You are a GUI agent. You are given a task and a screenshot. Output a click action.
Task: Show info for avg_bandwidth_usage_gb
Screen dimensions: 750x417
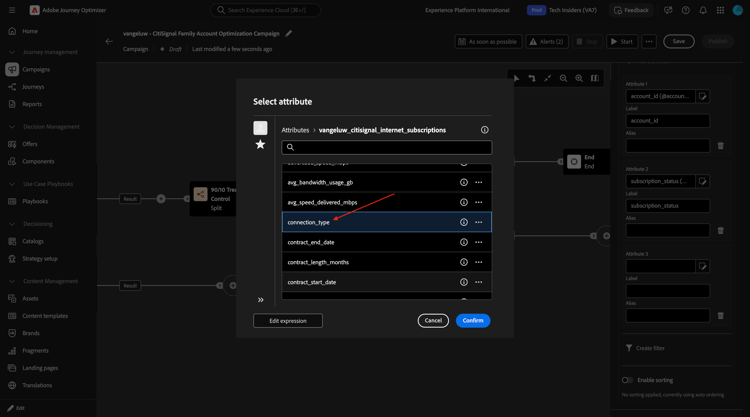[x=463, y=182]
